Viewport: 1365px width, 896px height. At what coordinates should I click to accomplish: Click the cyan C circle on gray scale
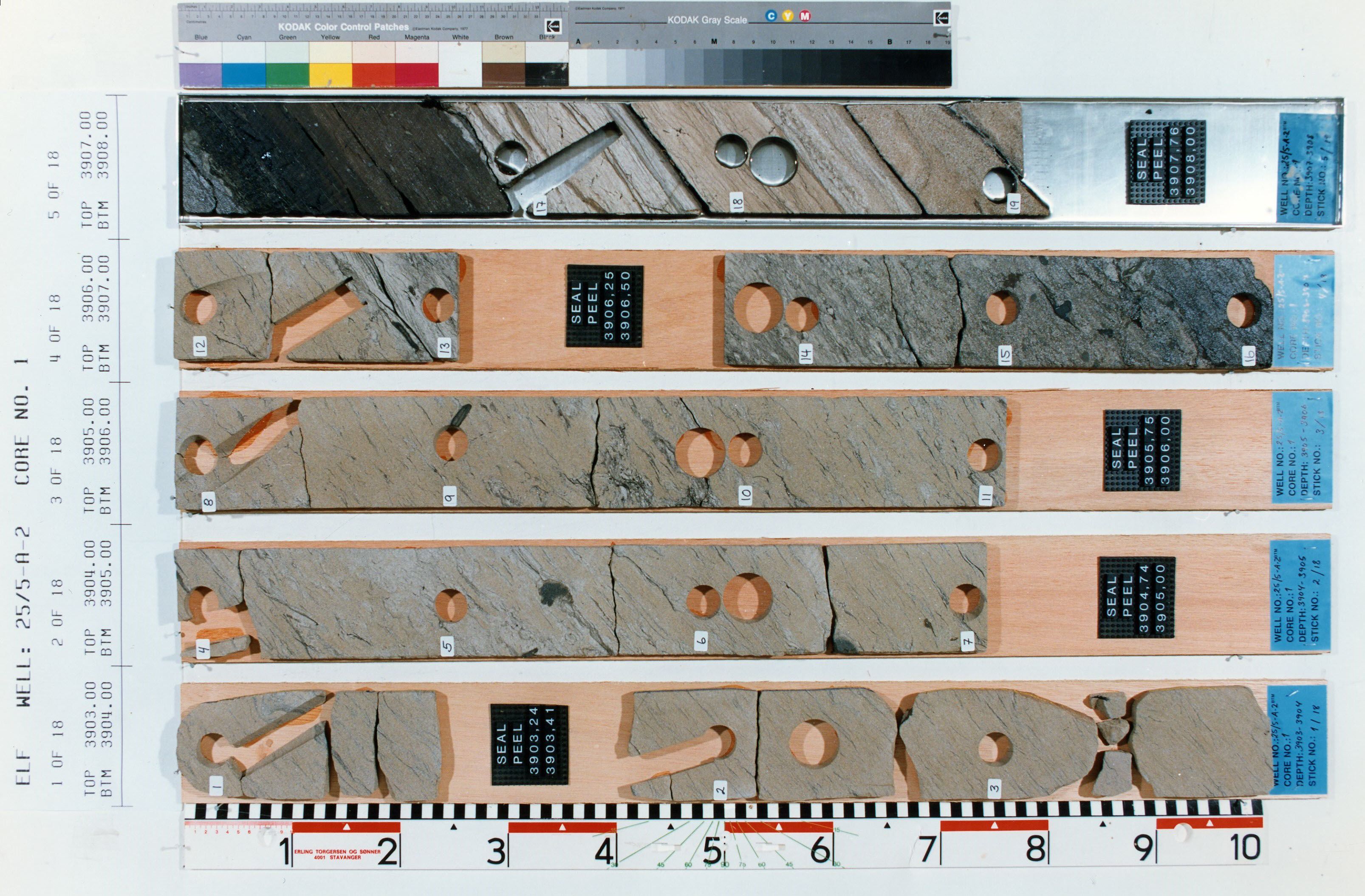click(x=772, y=16)
